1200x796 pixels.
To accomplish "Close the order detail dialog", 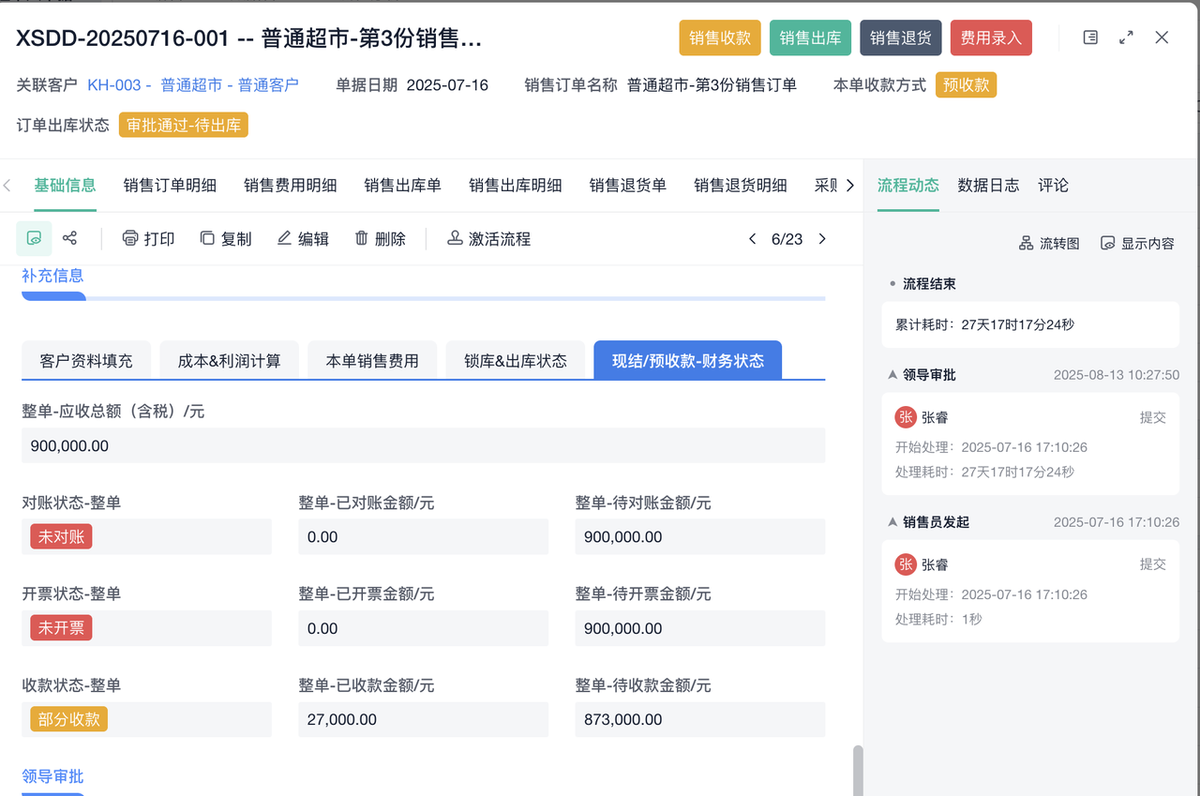I will (x=1162, y=38).
